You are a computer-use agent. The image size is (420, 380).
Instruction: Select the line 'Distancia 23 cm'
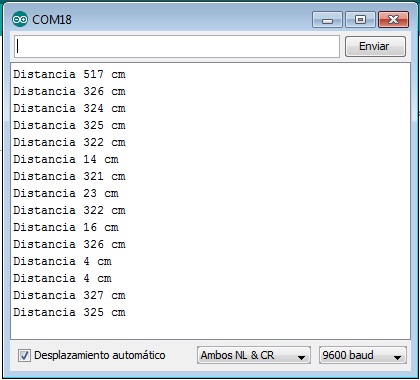pyautogui.click(x=66, y=193)
